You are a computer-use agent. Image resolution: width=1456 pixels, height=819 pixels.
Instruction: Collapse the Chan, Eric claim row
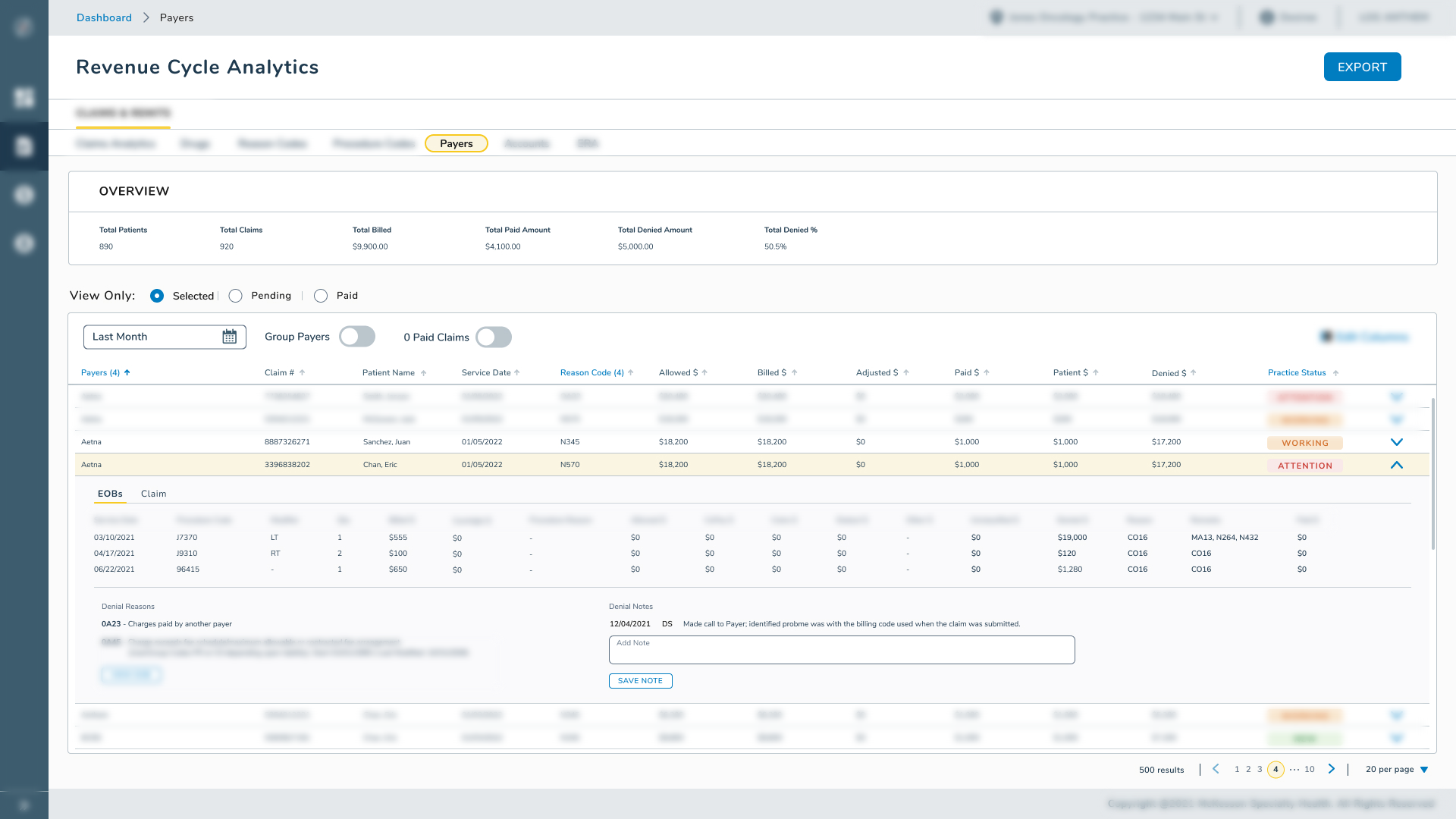point(1397,465)
